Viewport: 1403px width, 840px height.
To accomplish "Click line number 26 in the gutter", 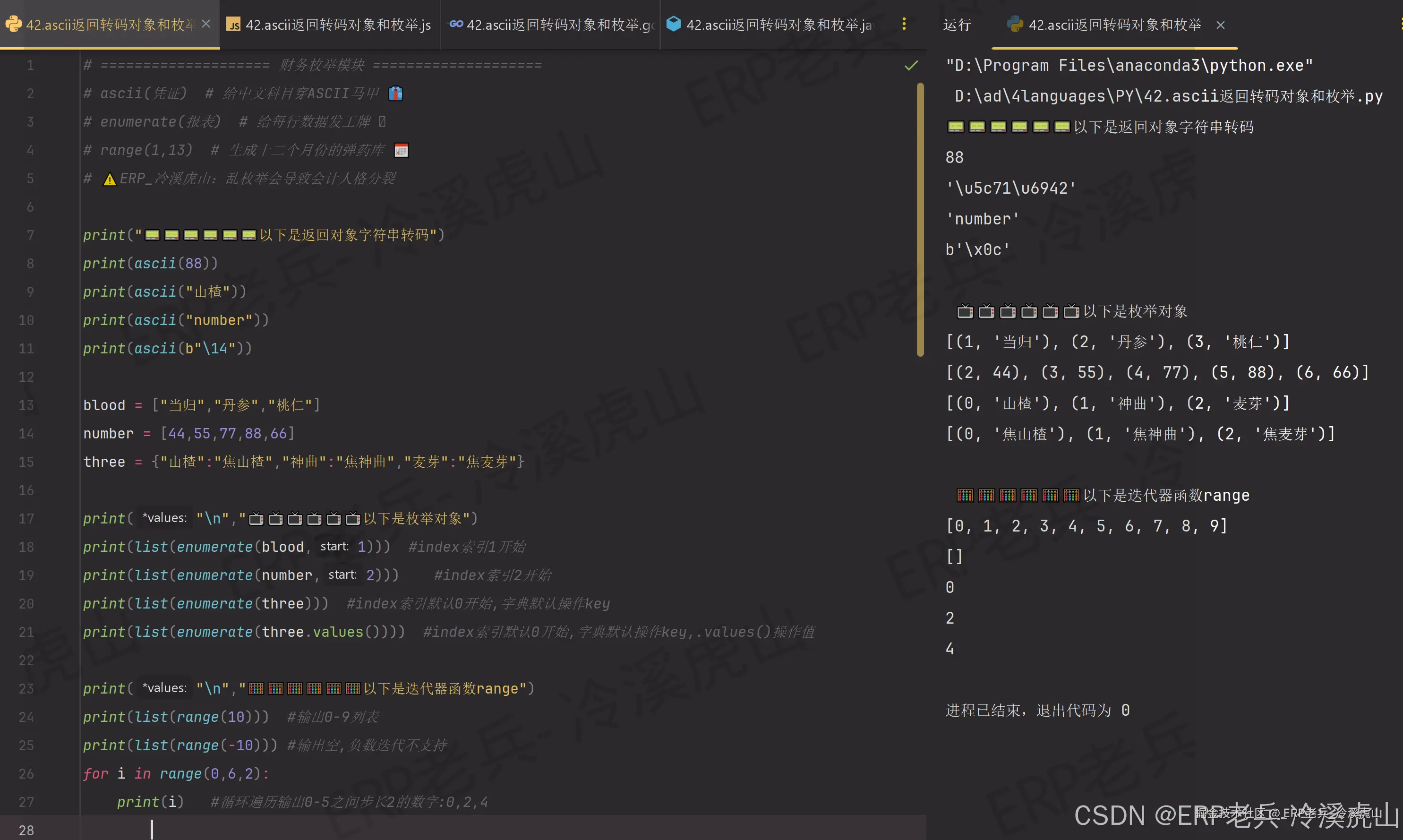I will tap(26, 774).
